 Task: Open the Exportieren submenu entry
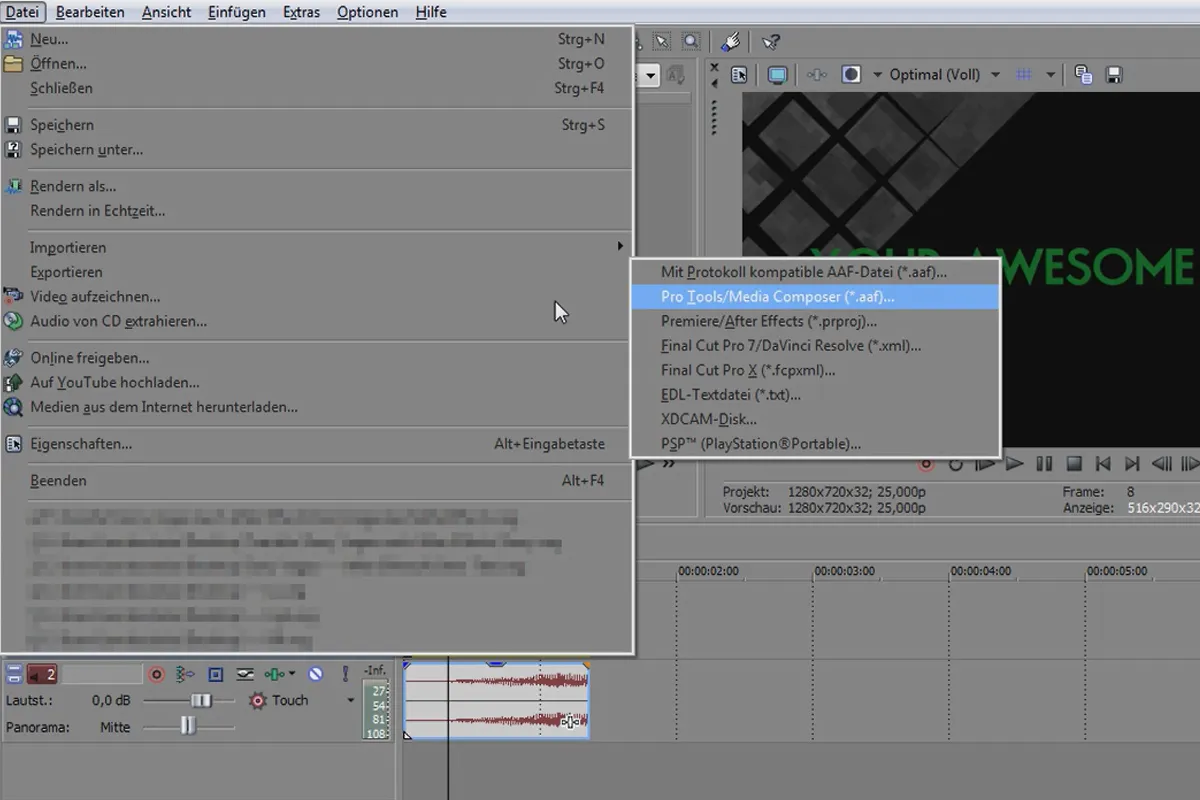coord(317,272)
